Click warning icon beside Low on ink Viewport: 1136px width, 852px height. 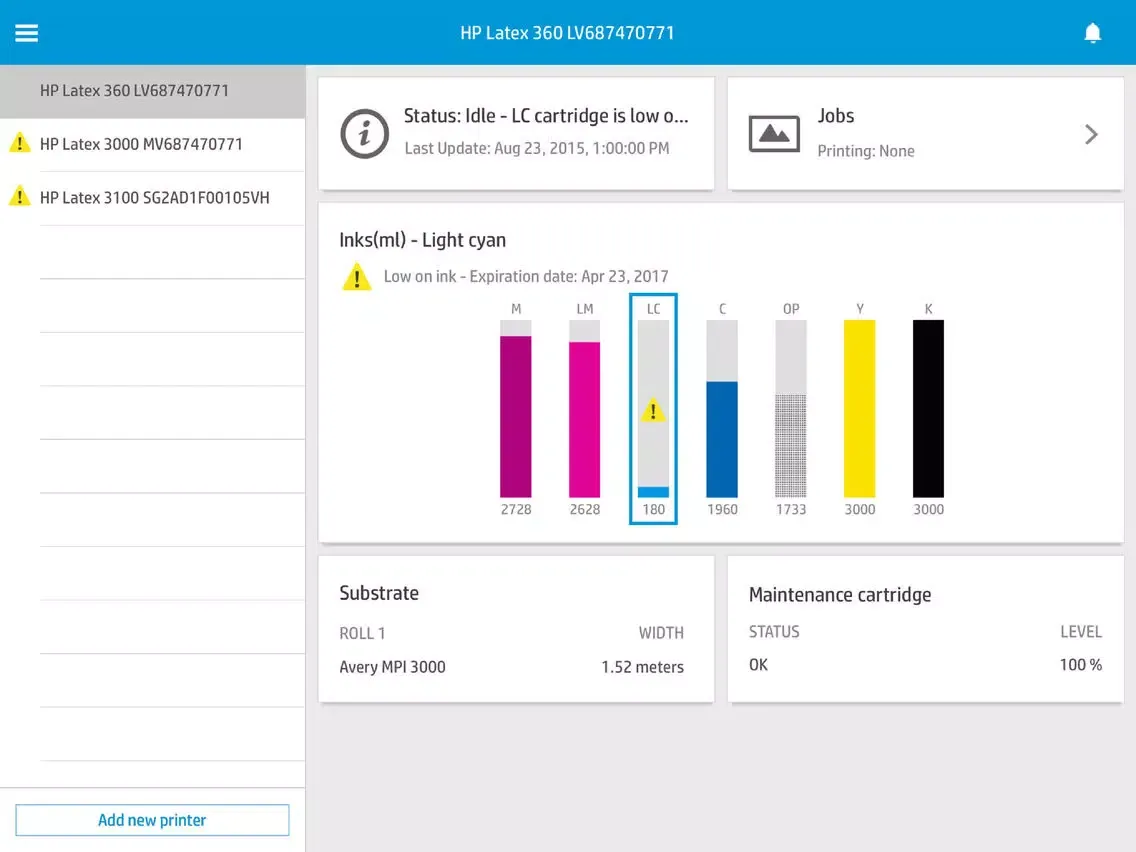point(357,277)
